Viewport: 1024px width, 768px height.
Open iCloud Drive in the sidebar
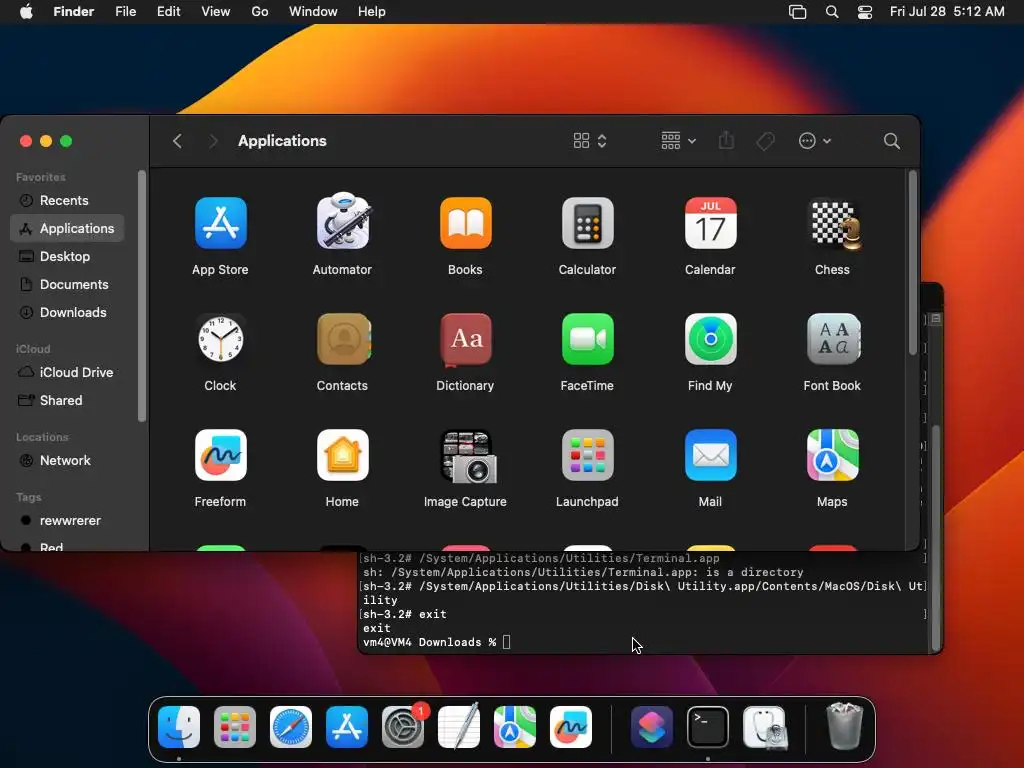(x=67, y=372)
